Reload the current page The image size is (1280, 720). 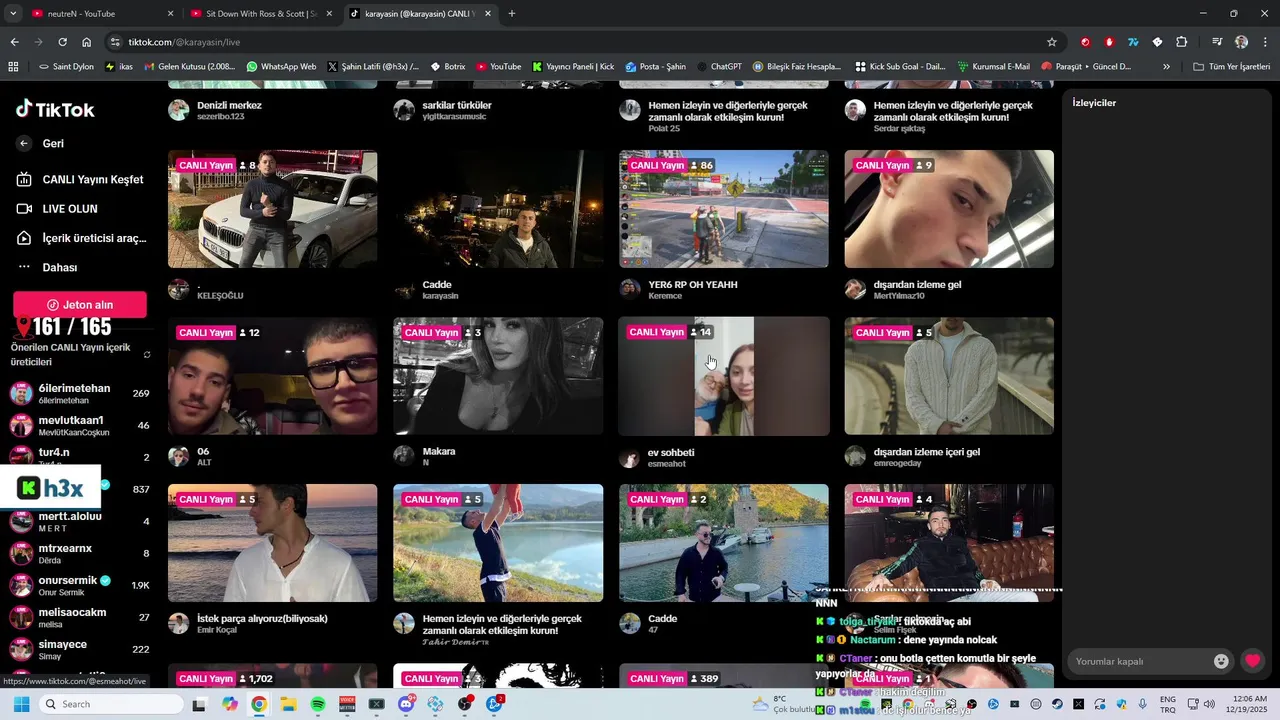click(x=62, y=42)
